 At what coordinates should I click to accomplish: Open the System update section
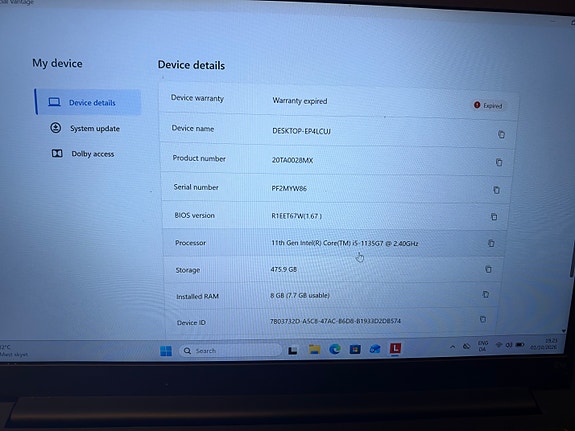click(x=85, y=128)
